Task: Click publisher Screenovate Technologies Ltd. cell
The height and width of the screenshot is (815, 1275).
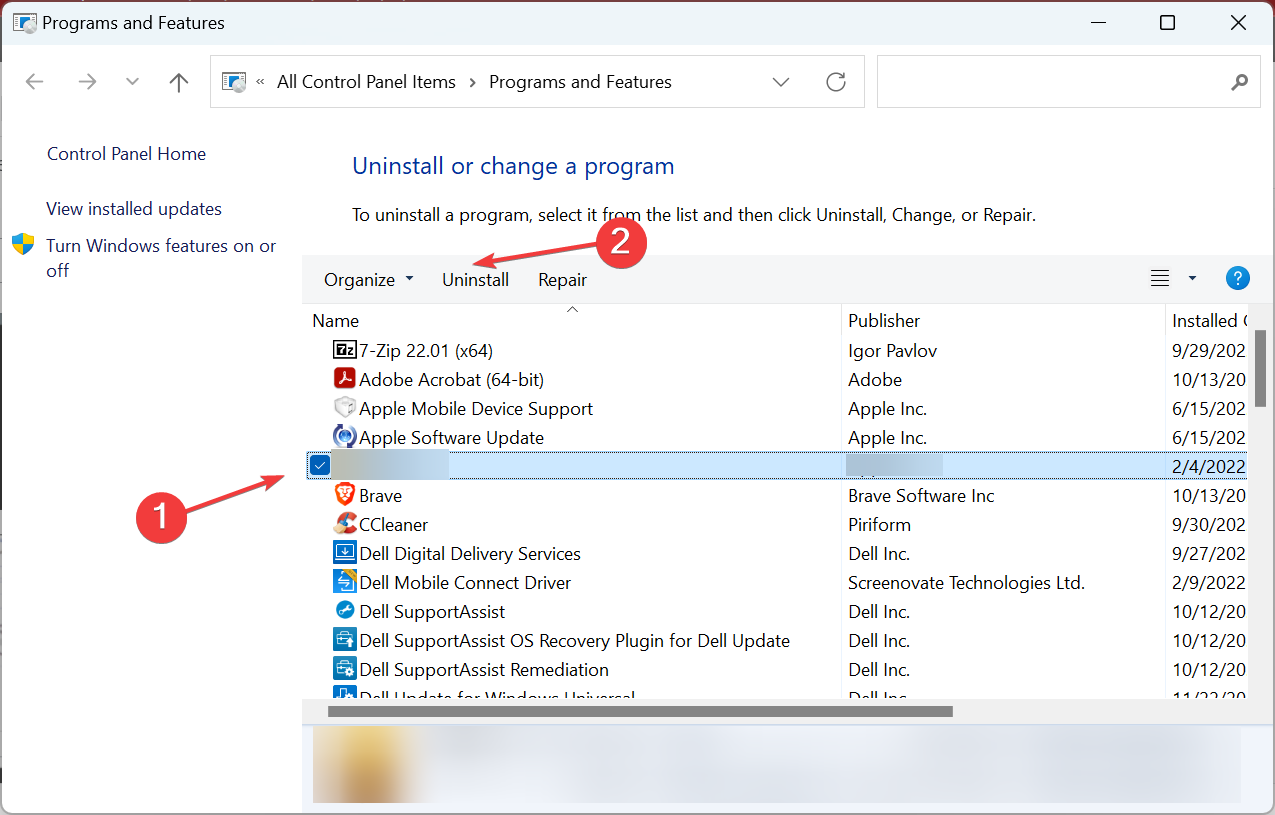Action: (x=966, y=583)
